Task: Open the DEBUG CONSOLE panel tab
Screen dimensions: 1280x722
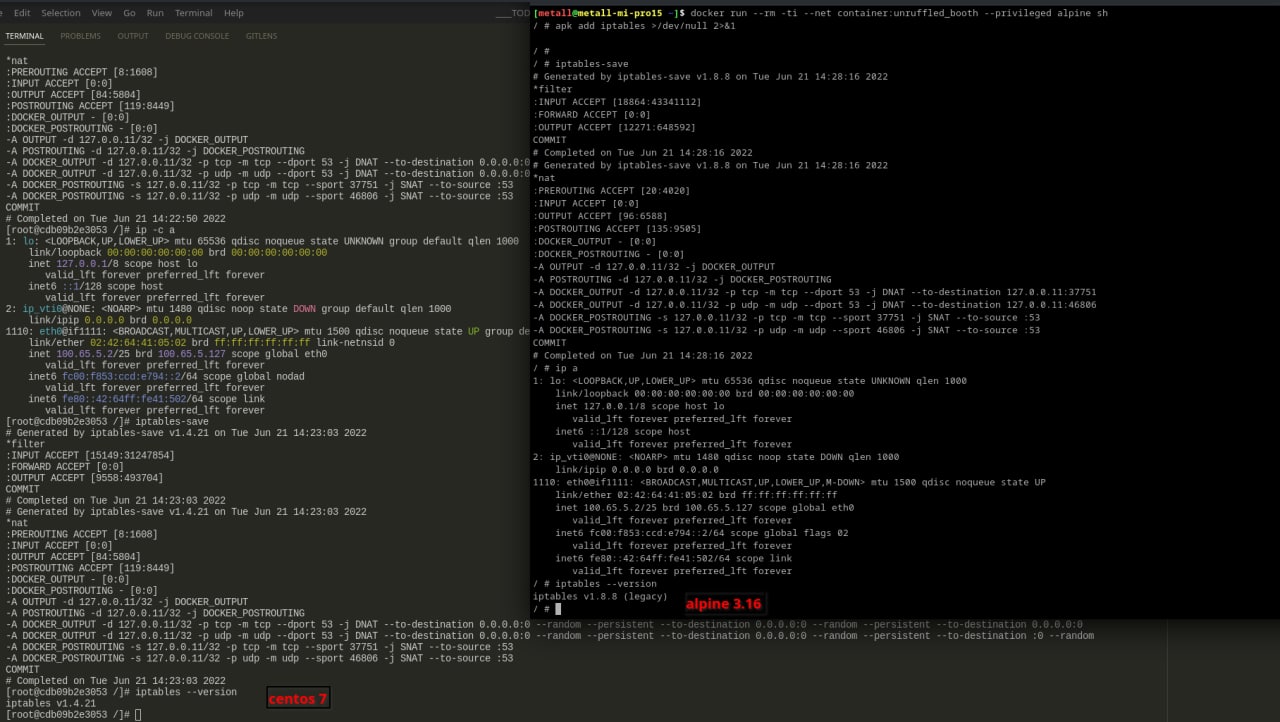Action: 197,36
